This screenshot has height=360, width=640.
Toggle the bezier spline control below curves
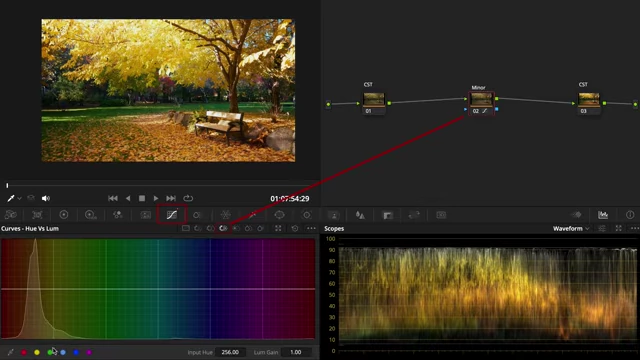click(11, 352)
